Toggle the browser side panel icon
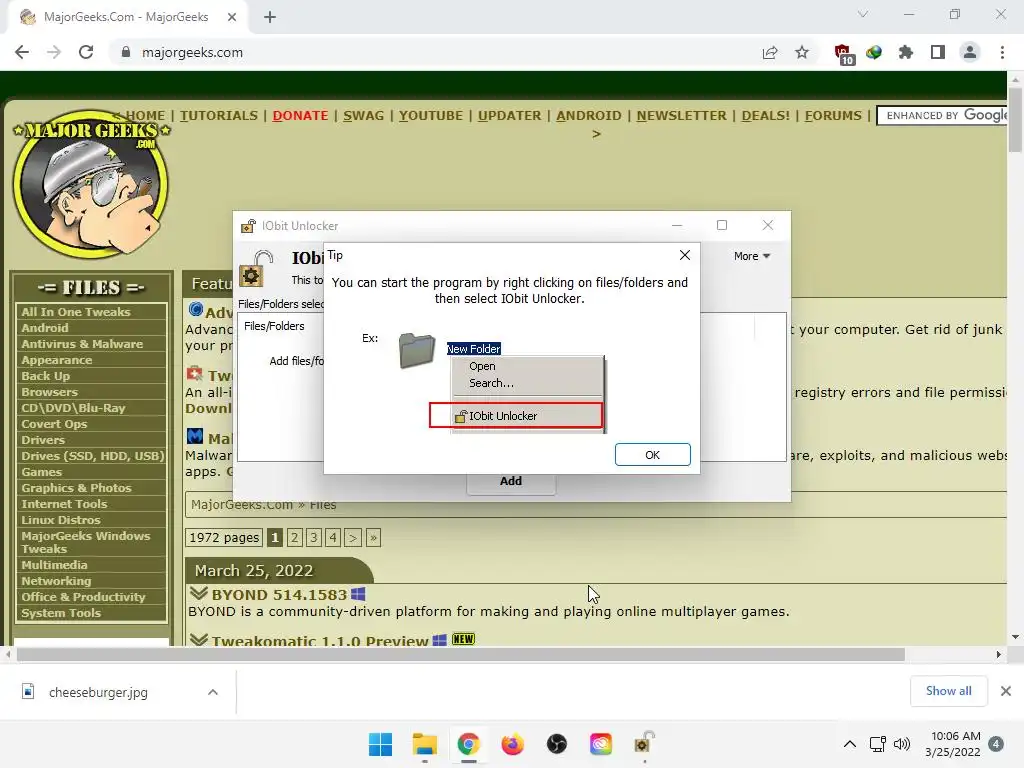 (938, 52)
